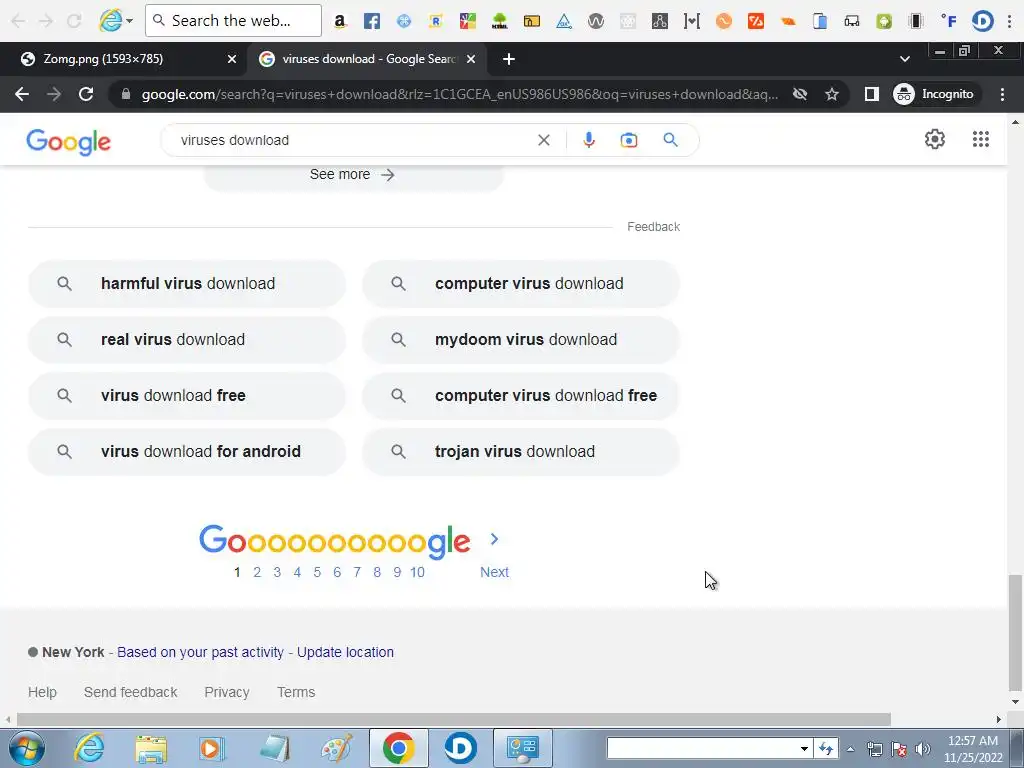1024x768 pixels.
Task: Search by image using camera icon
Action: click(628, 140)
